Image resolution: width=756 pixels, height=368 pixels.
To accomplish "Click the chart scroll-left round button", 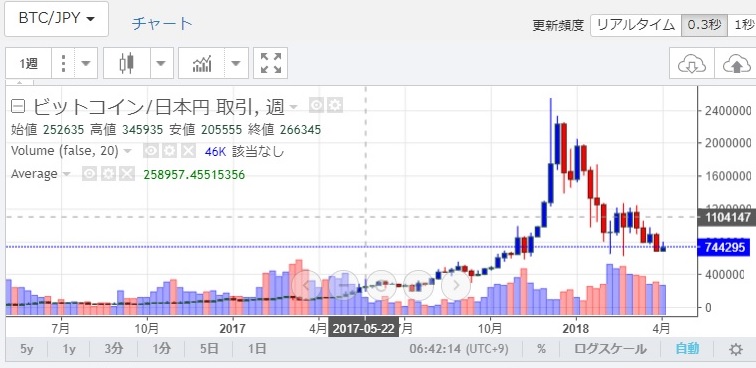I will tap(307, 286).
